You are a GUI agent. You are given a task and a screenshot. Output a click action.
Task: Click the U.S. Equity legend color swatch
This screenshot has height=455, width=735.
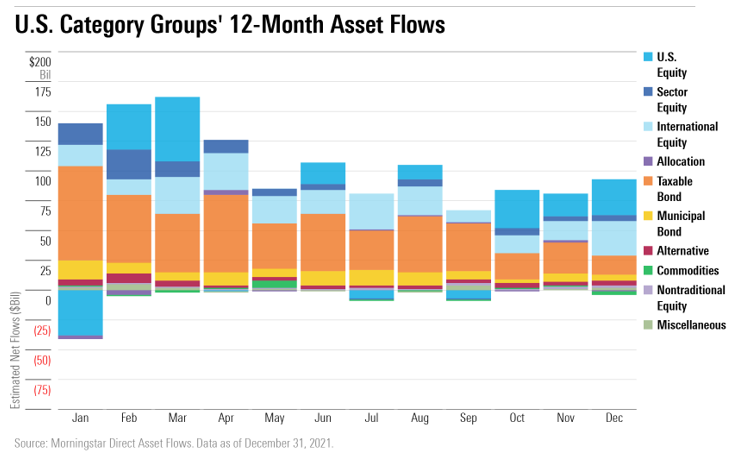pyautogui.click(x=647, y=57)
